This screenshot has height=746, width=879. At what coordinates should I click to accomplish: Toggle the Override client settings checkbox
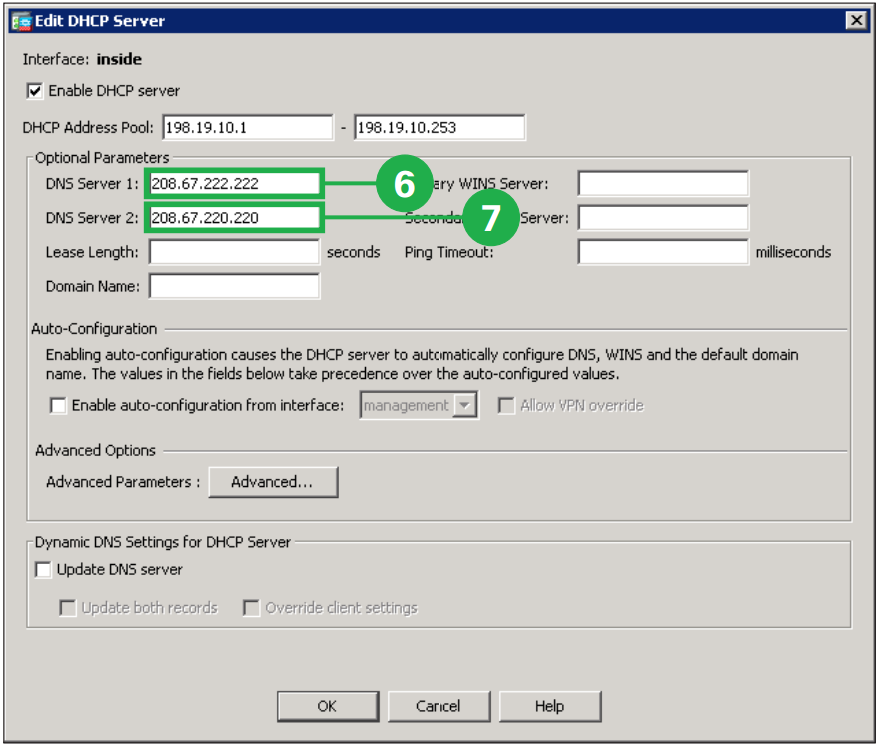pos(251,608)
